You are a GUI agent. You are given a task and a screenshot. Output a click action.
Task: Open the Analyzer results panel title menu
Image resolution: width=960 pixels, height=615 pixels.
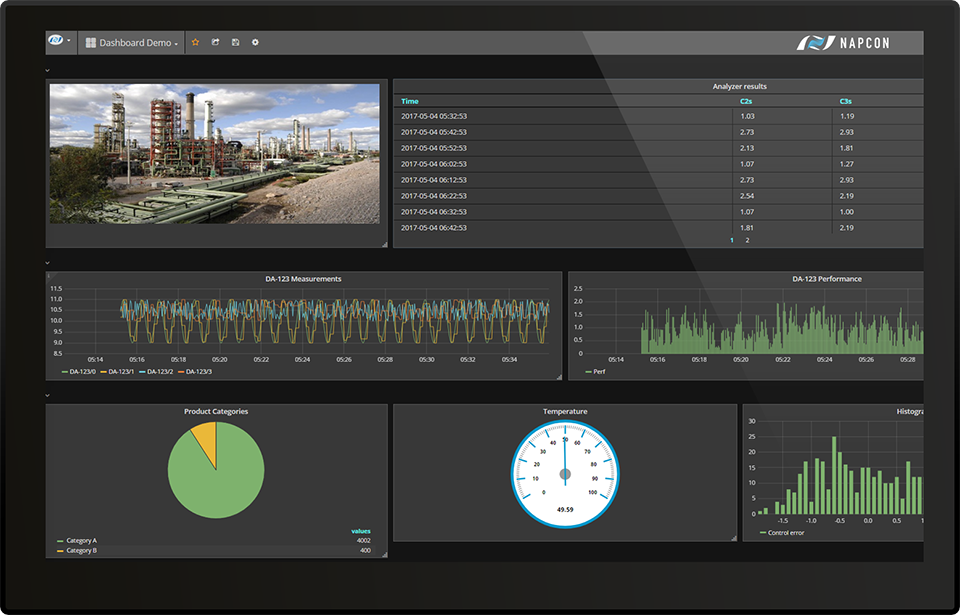(x=741, y=87)
